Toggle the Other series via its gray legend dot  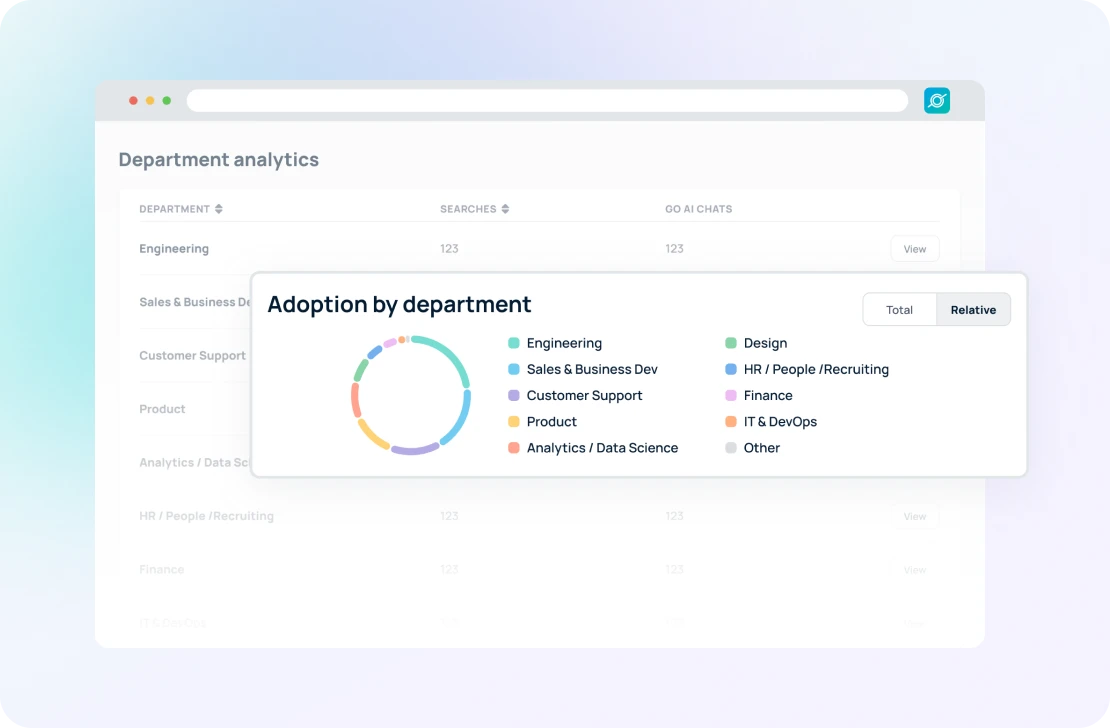(731, 448)
